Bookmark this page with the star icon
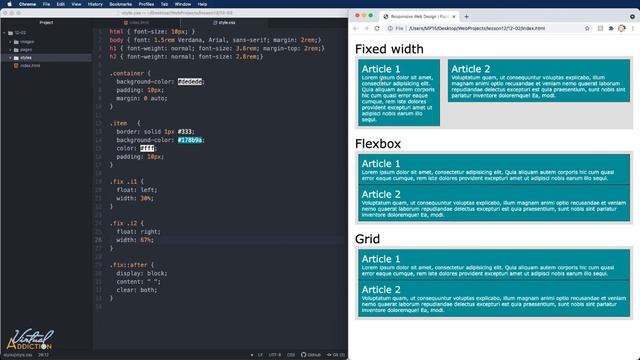Image resolution: width=640 pixels, height=360 pixels. 587,29
